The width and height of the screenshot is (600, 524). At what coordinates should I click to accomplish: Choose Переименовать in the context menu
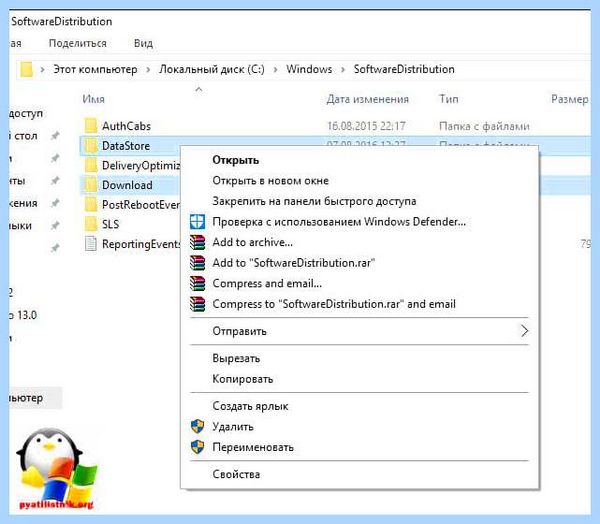click(253, 447)
